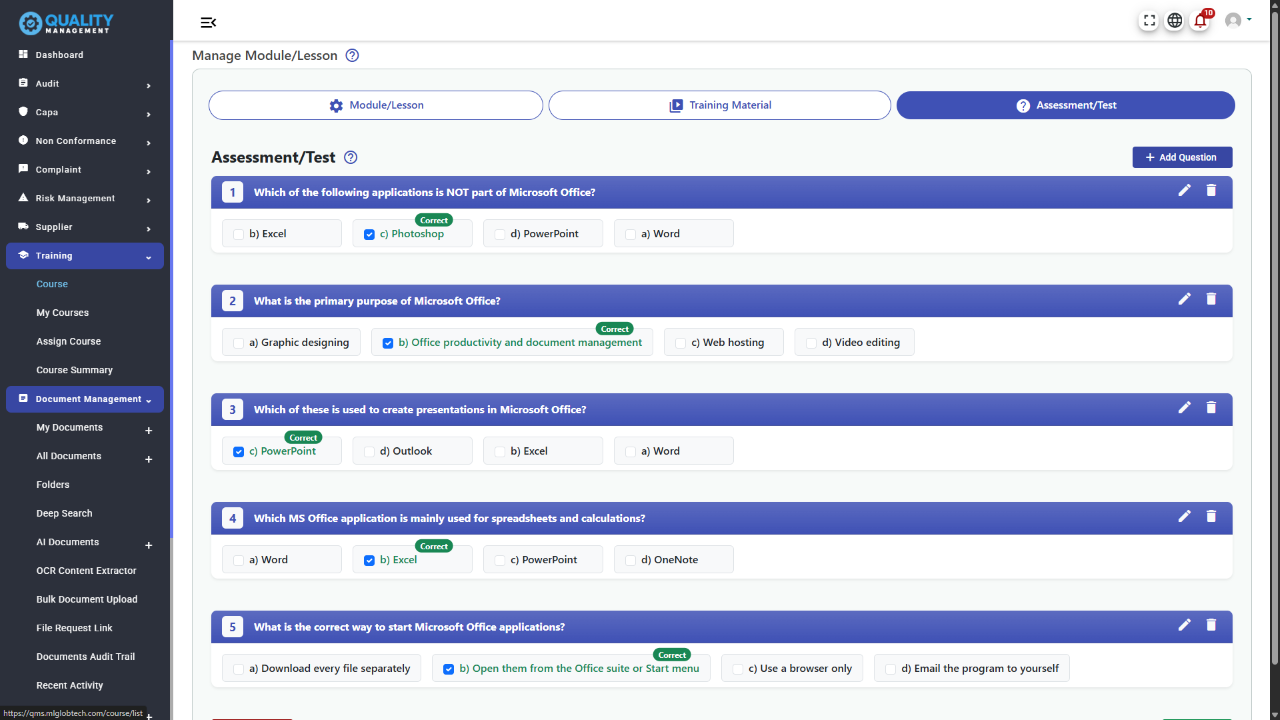Image resolution: width=1280 pixels, height=720 pixels.
Task: Click the page vertical scrollbar
Action: coord(1275,340)
